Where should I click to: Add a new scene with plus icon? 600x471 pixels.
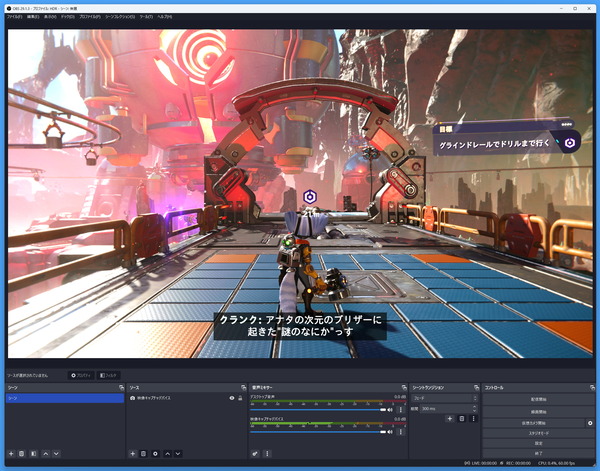point(11,454)
